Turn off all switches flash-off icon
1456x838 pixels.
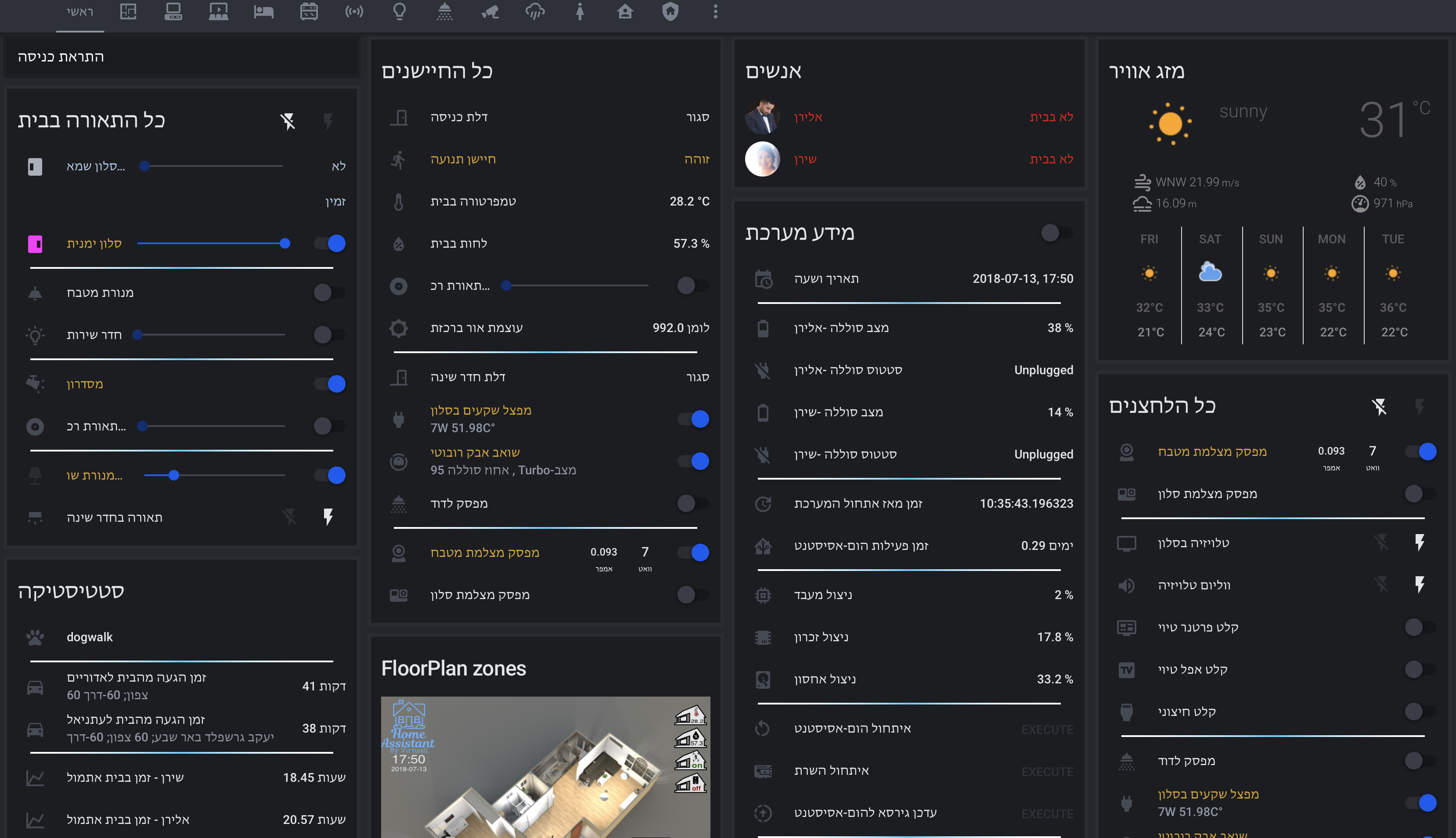pyautogui.click(x=1379, y=407)
